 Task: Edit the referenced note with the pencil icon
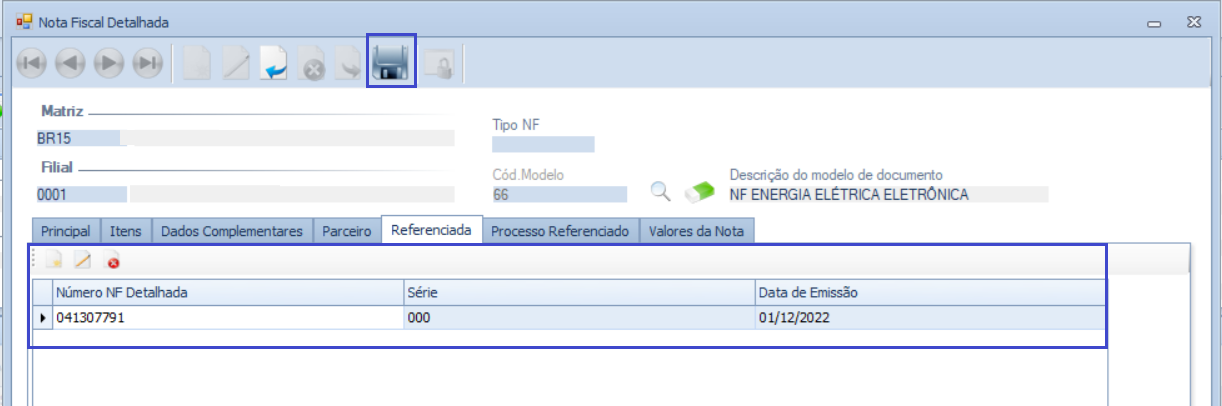coord(84,261)
